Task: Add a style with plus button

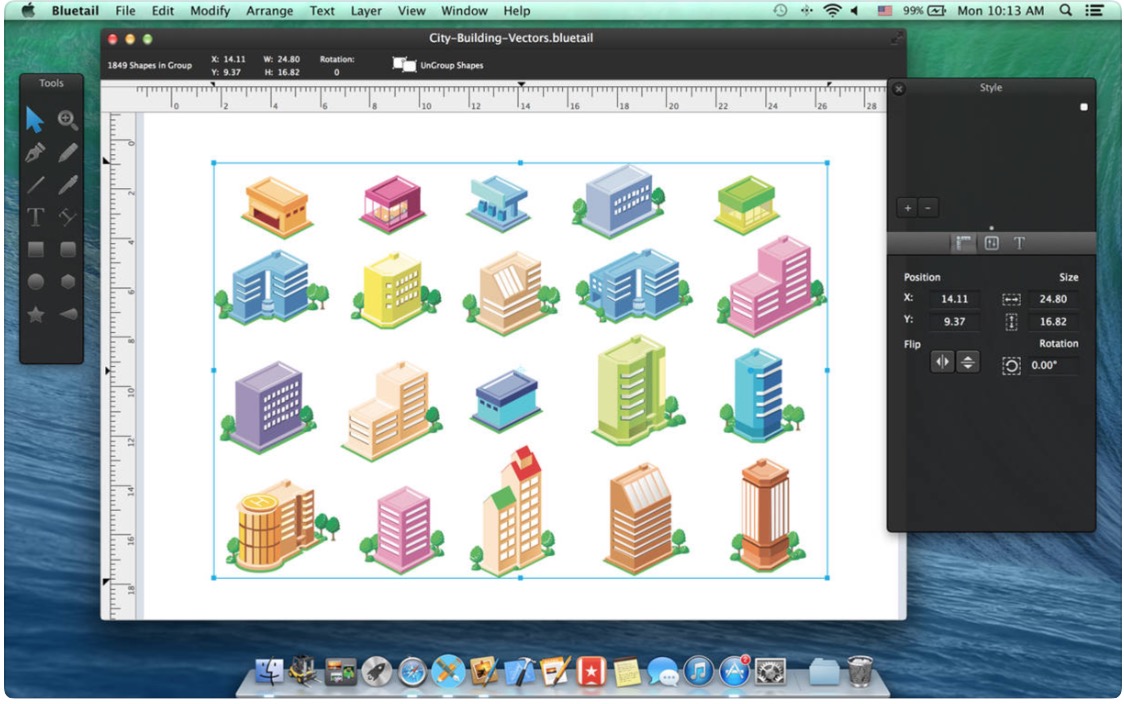Action: 907,208
